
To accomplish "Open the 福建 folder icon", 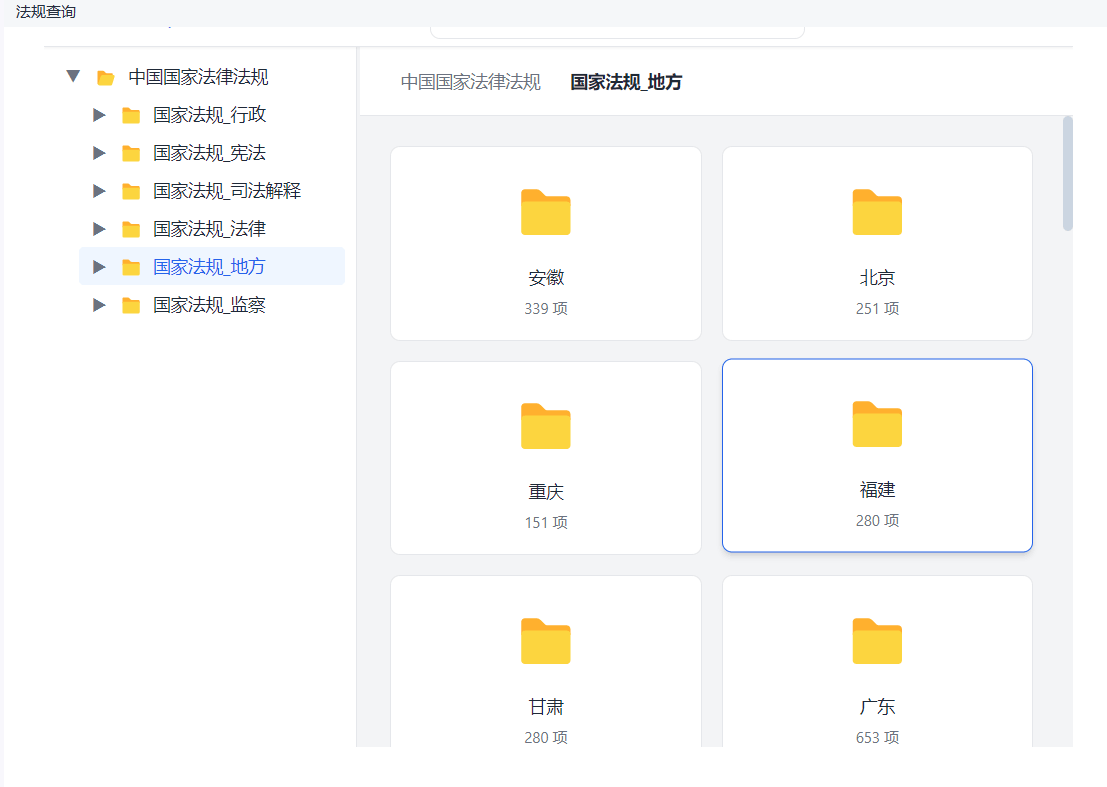I will (x=877, y=424).
